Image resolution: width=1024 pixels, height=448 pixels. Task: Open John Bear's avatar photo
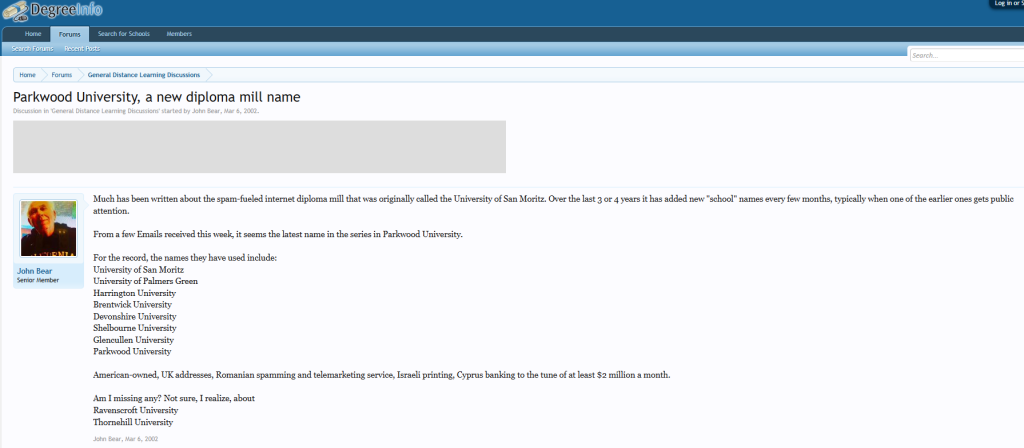click(48, 229)
